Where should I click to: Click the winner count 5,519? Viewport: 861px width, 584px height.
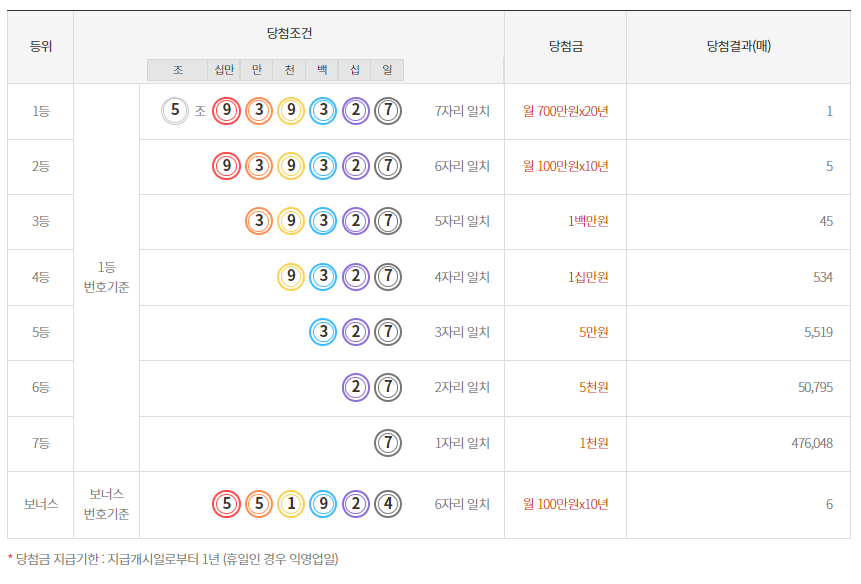click(x=818, y=333)
